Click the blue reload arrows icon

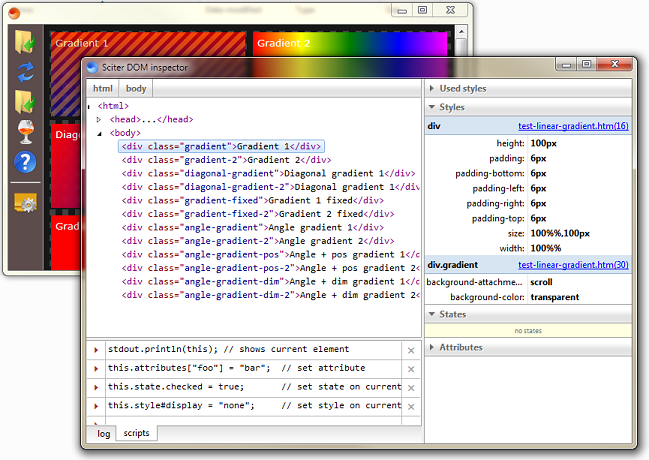coord(25,72)
